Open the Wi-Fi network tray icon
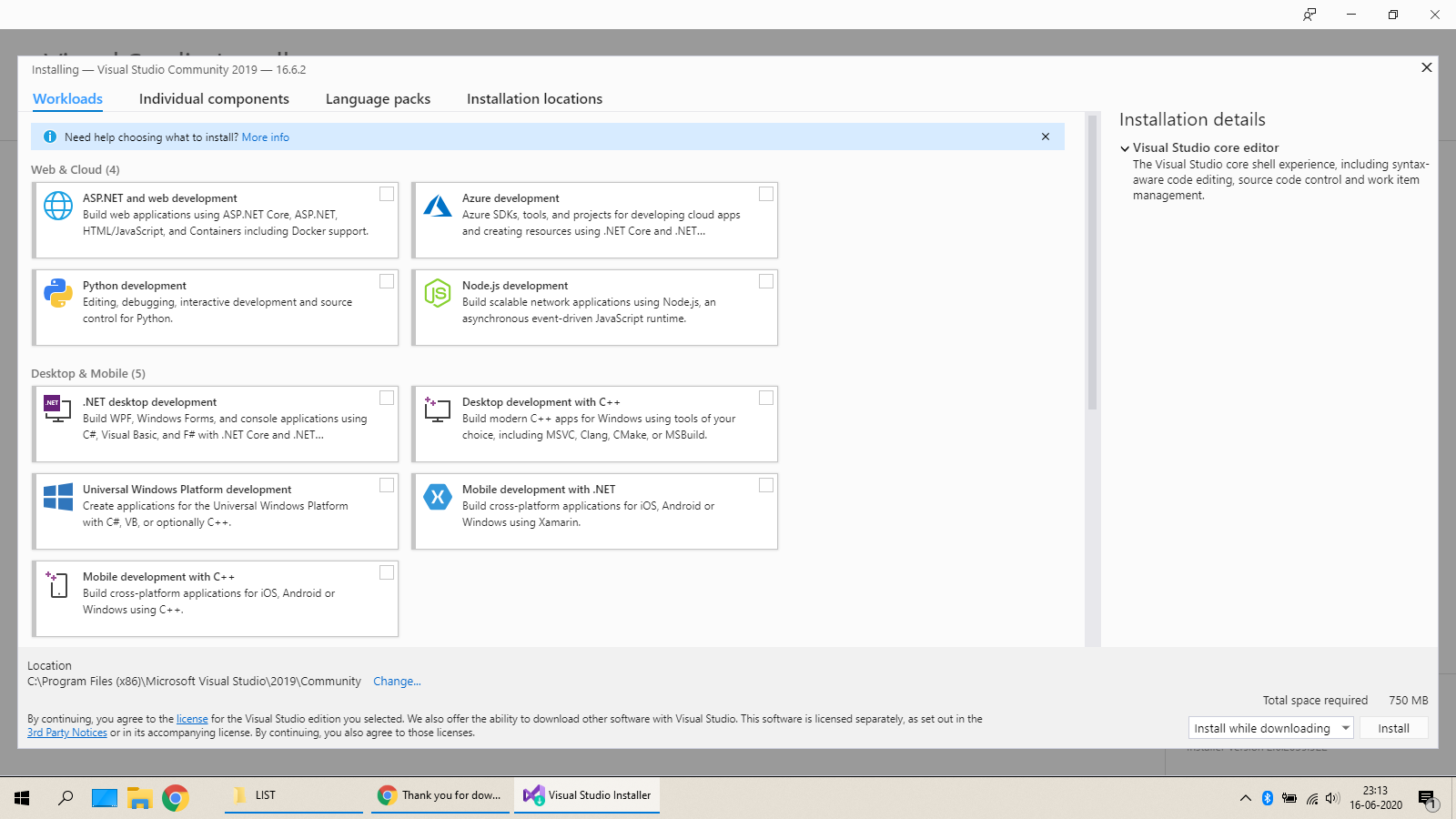The width and height of the screenshot is (1456, 819). (x=1311, y=798)
